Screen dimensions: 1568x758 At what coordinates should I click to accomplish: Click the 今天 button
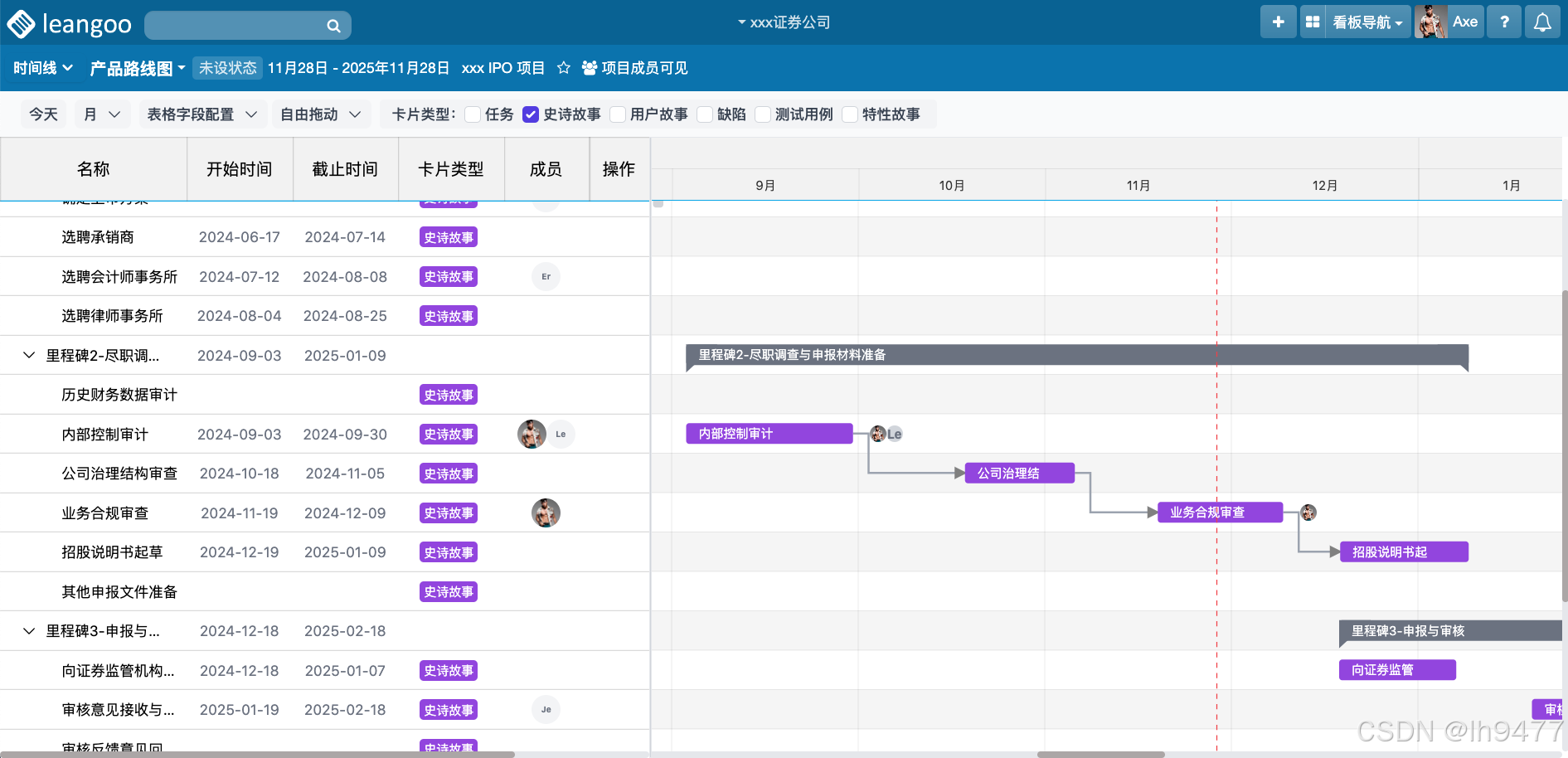(43, 114)
